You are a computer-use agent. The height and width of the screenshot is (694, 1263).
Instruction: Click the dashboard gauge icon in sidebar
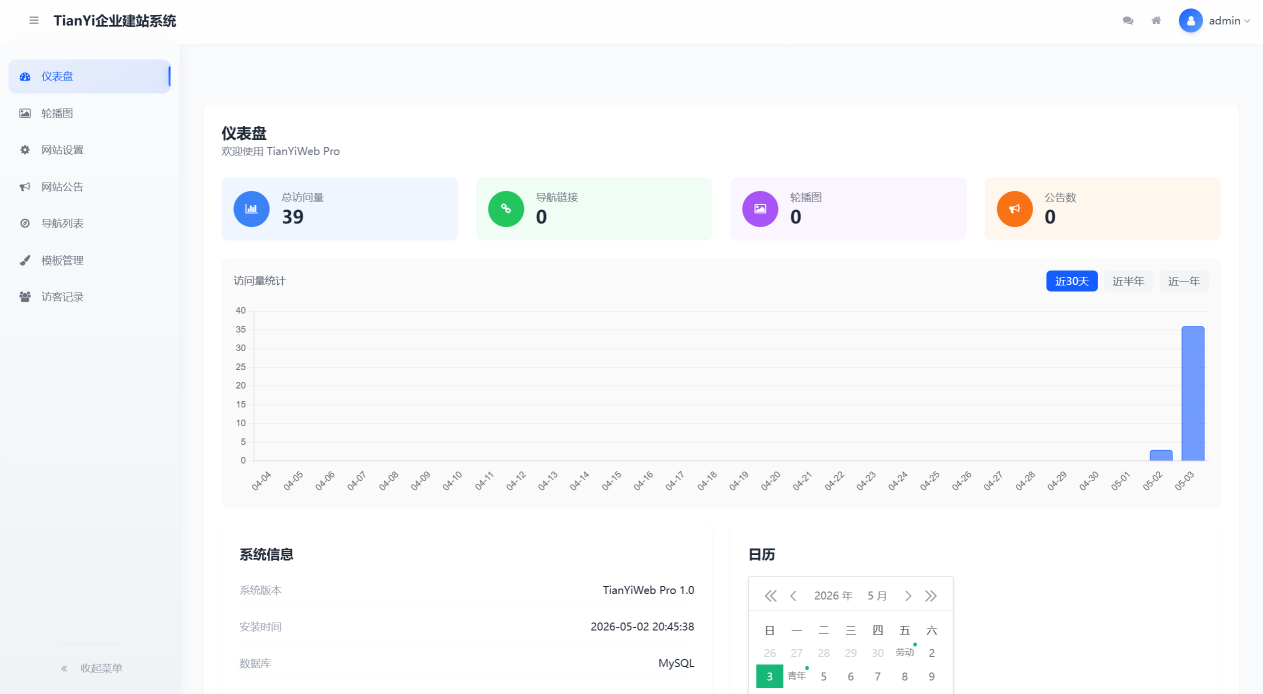click(x=25, y=76)
